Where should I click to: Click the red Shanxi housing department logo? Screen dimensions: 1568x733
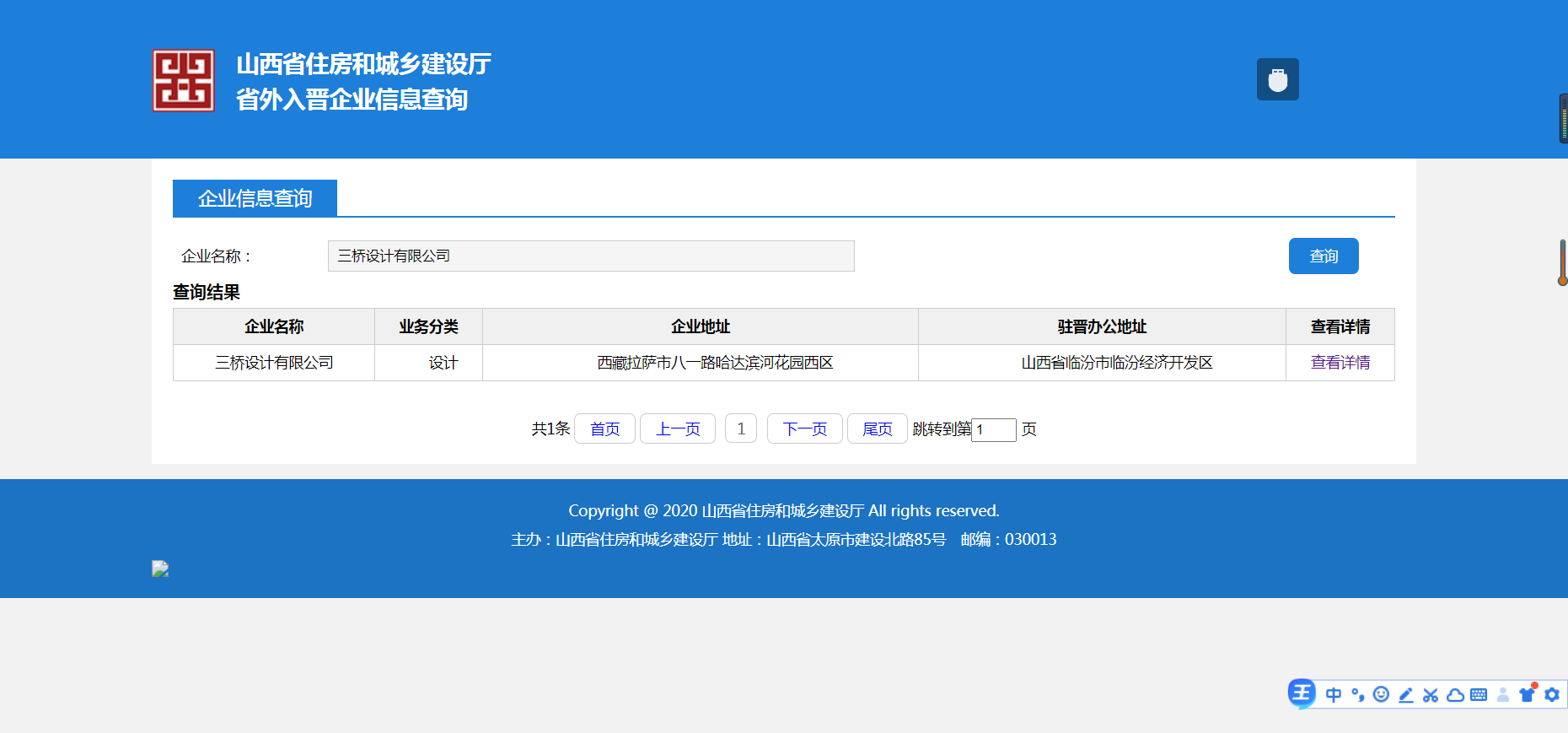[183, 80]
